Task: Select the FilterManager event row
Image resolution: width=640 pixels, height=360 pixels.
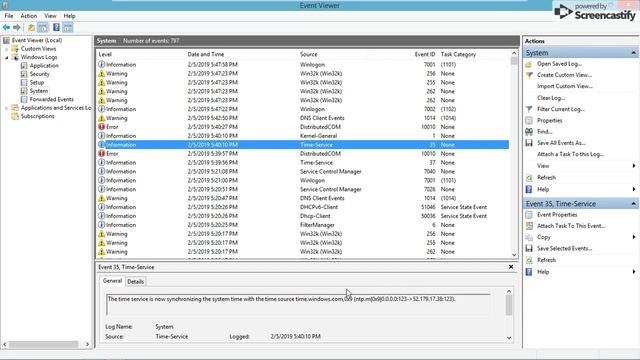Action: coord(303,225)
